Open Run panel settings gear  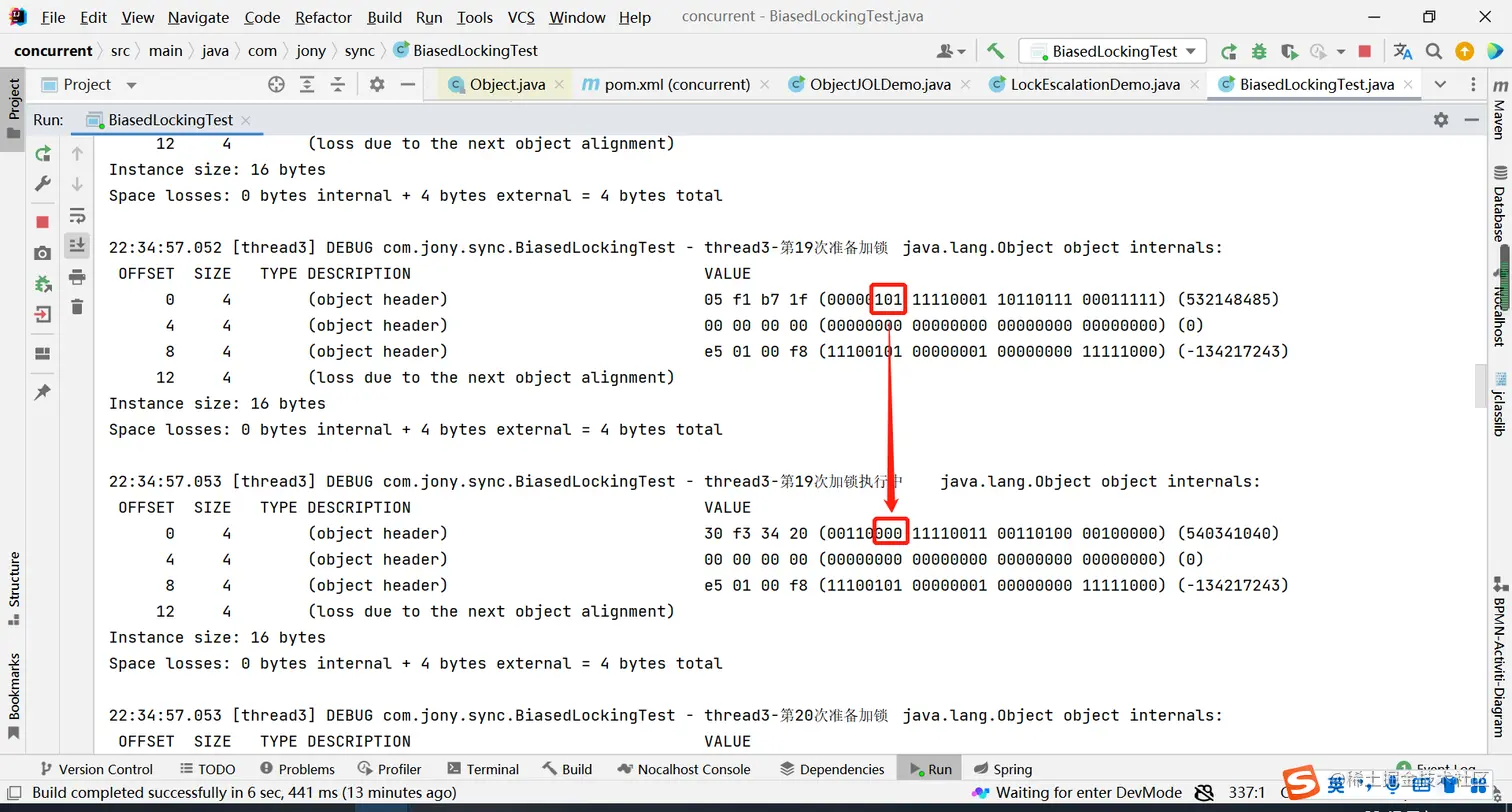(x=1441, y=120)
